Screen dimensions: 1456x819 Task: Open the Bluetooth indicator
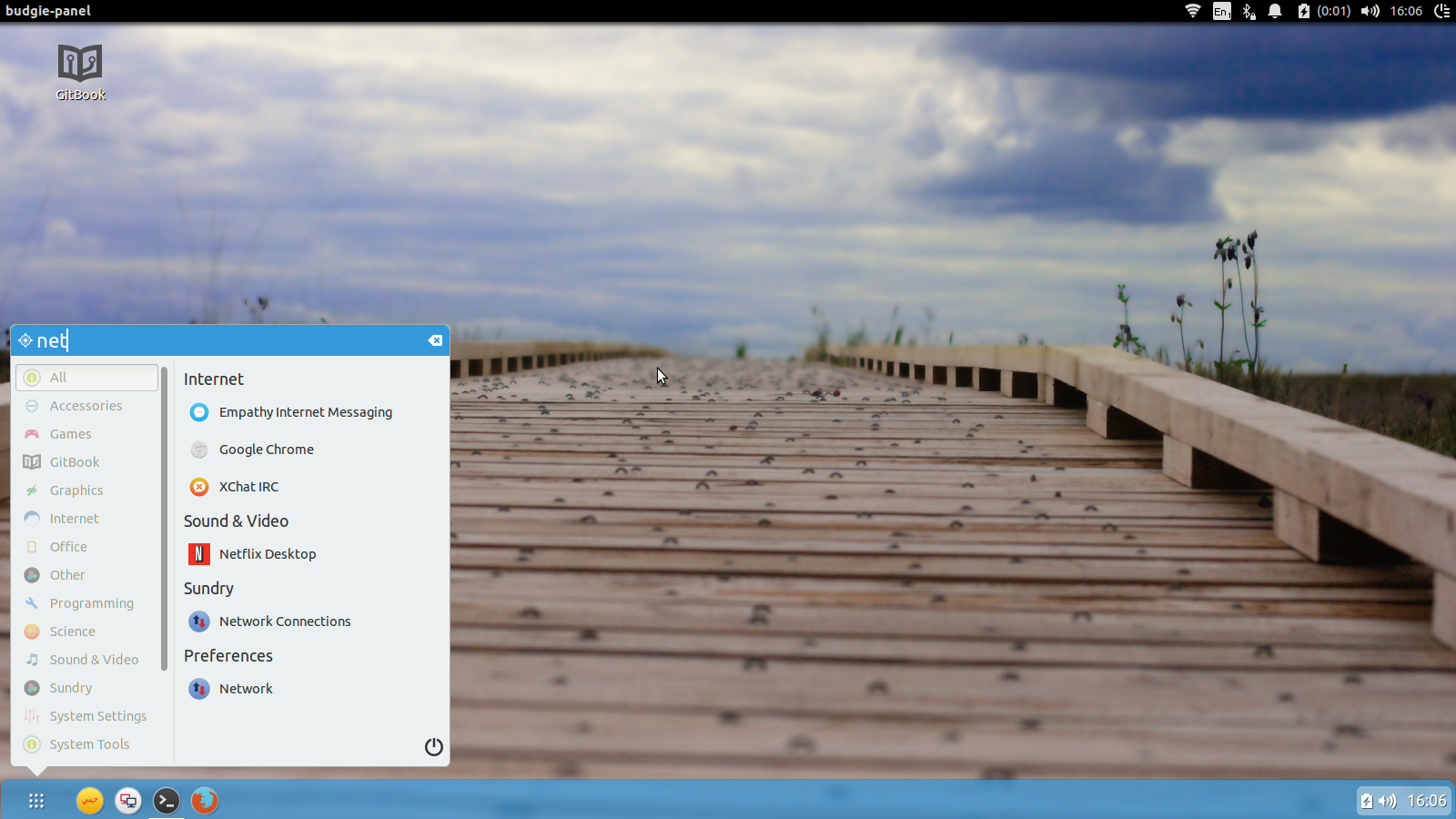1249,11
